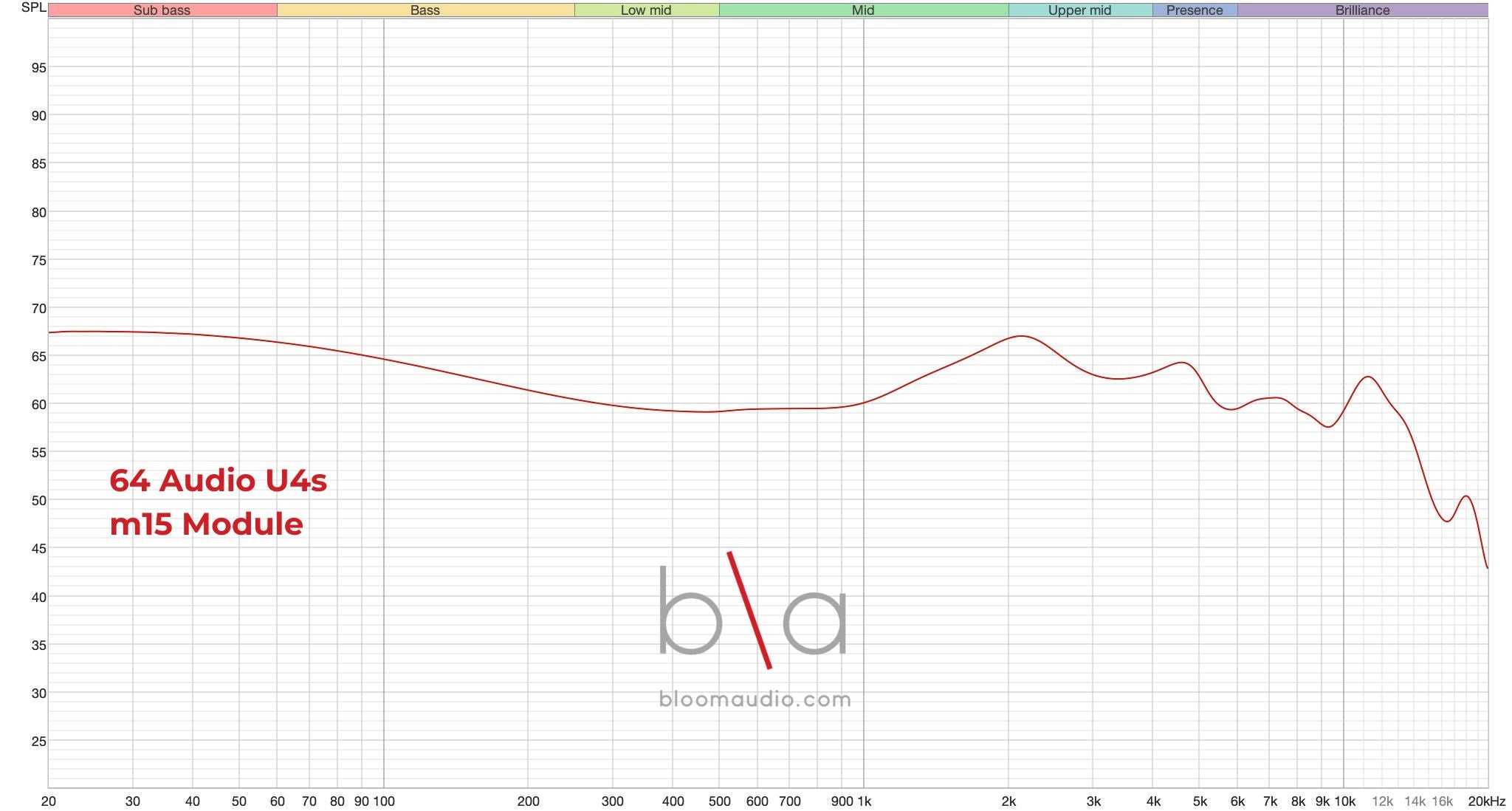The image size is (1512, 811).
Task: Click the 20kHz frequency axis label
Action: (x=1486, y=801)
